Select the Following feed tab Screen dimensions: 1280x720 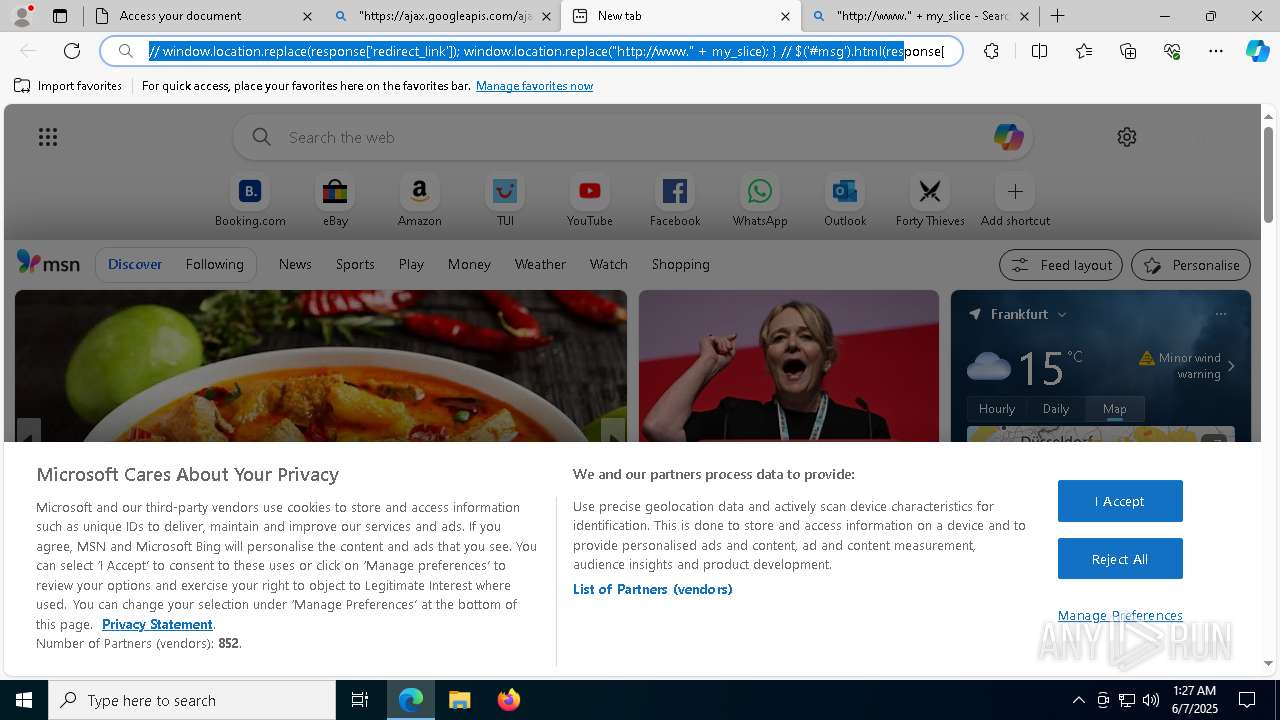pos(214,264)
